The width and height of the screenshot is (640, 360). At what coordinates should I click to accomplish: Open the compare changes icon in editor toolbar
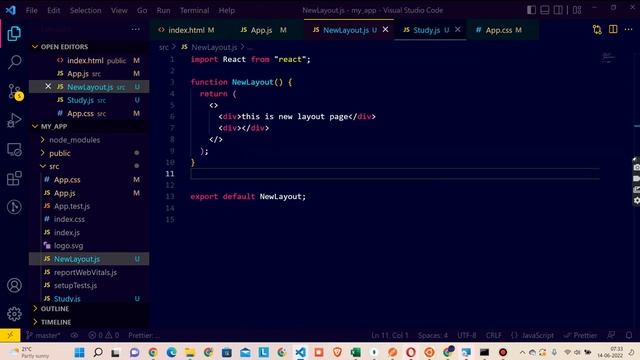point(597,29)
